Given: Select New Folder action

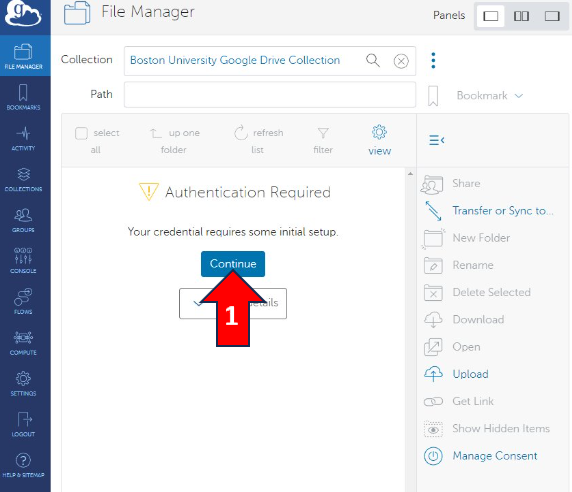Looking at the screenshot, I should coord(467,238).
